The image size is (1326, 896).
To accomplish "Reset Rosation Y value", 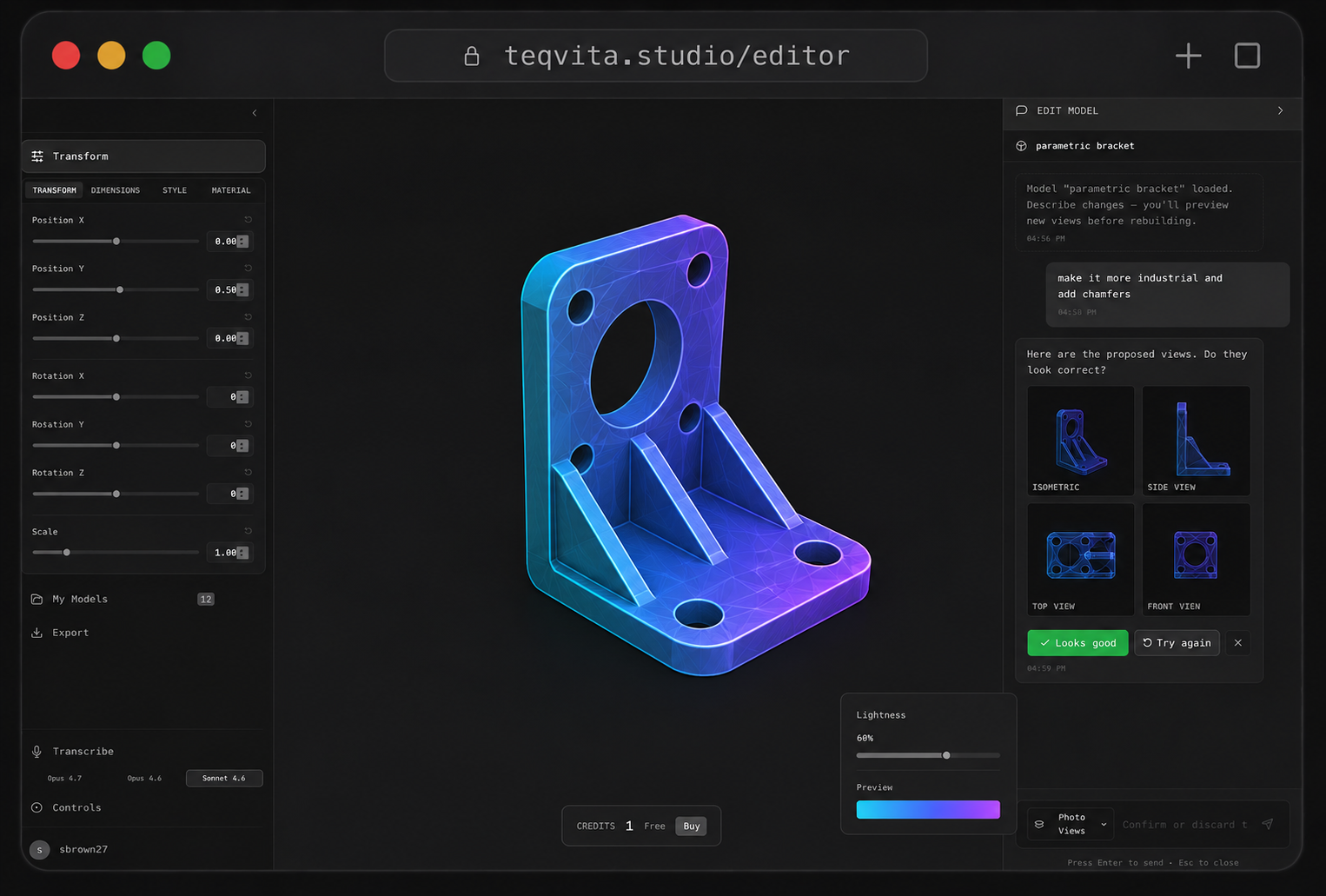I will [x=248, y=424].
